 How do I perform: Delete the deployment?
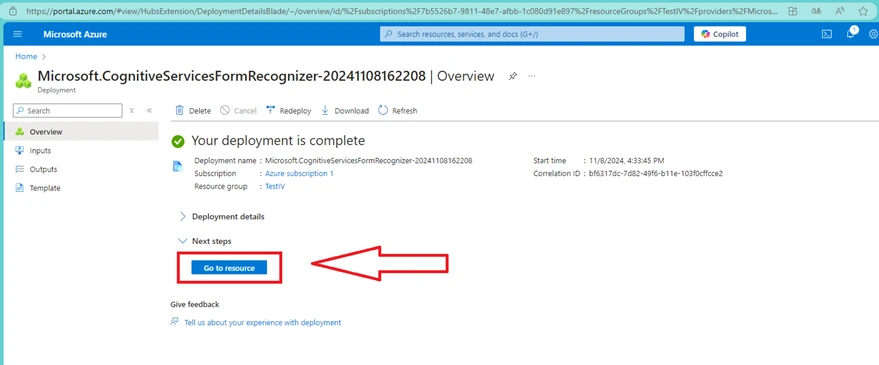coord(193,110)
